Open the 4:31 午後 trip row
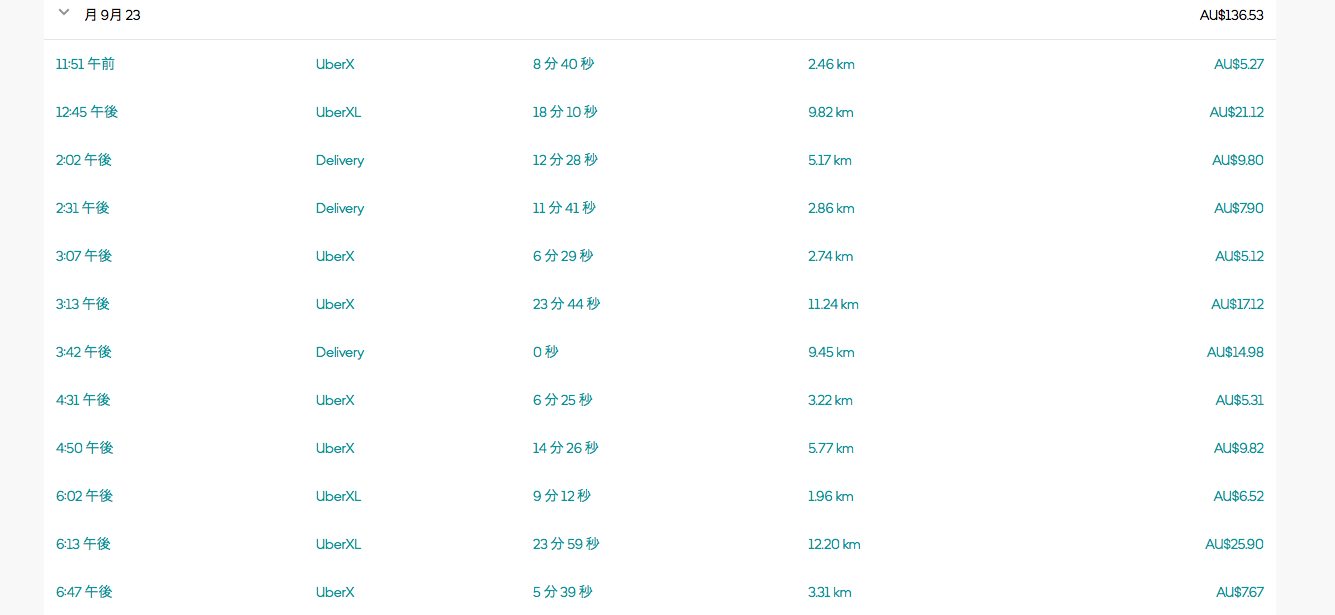 click(x=660, y=400)
